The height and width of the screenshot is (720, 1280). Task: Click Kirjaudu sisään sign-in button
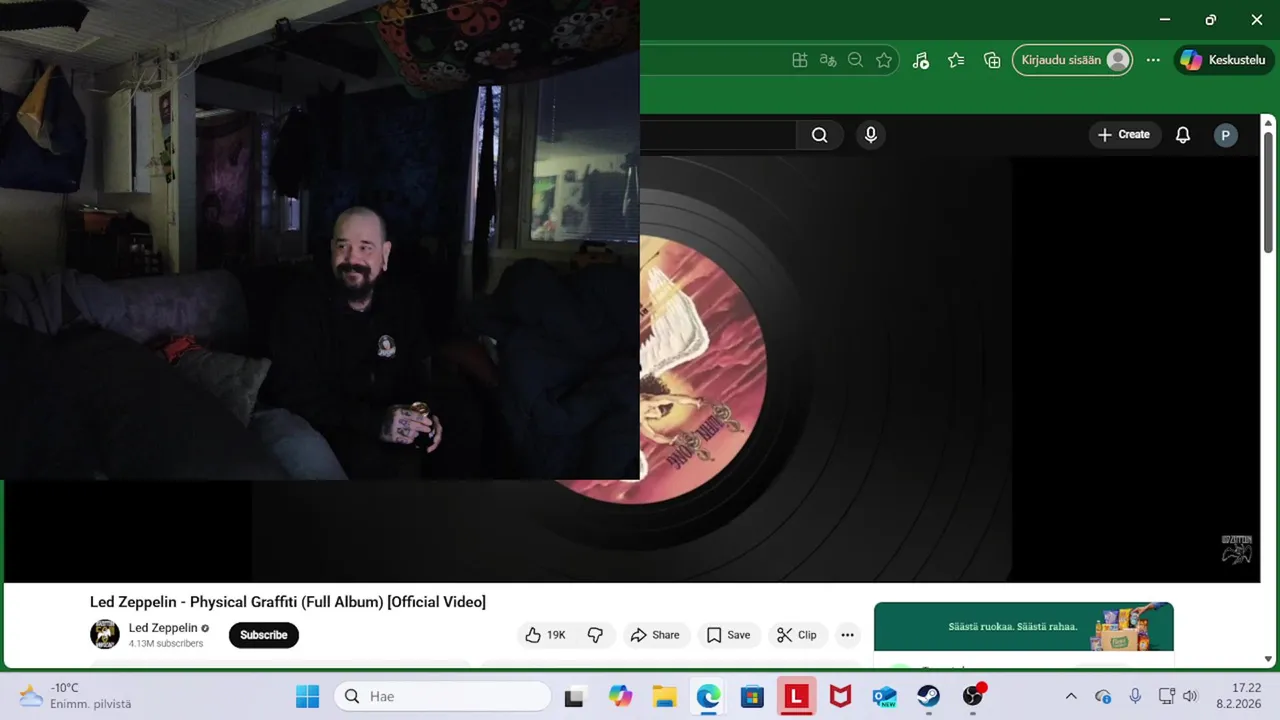(1073, 60)
